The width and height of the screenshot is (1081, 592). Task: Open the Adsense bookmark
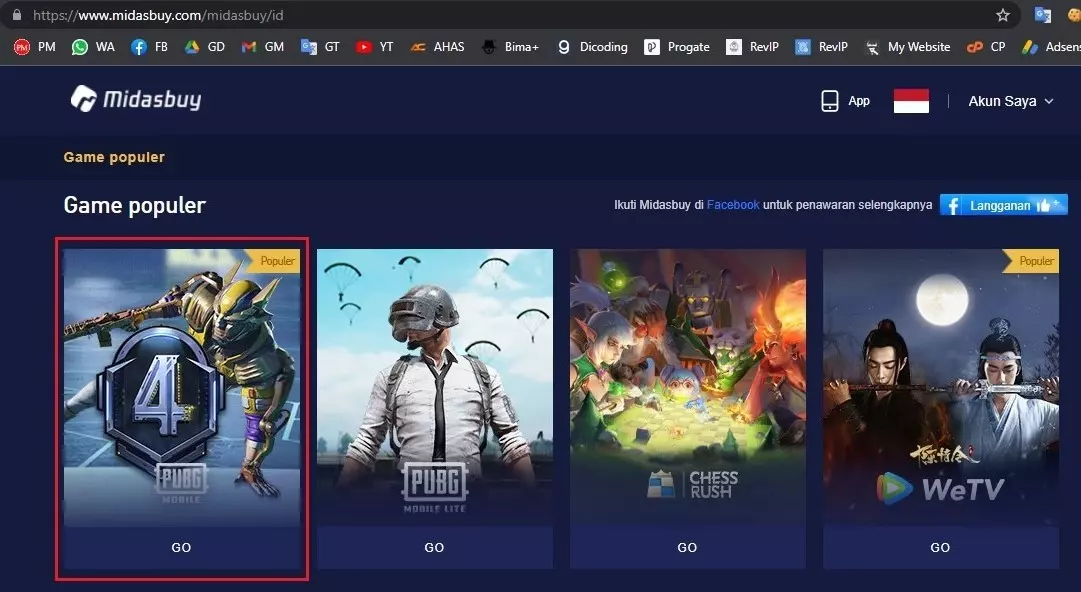pyautogui.click(x=1051, y=47)
